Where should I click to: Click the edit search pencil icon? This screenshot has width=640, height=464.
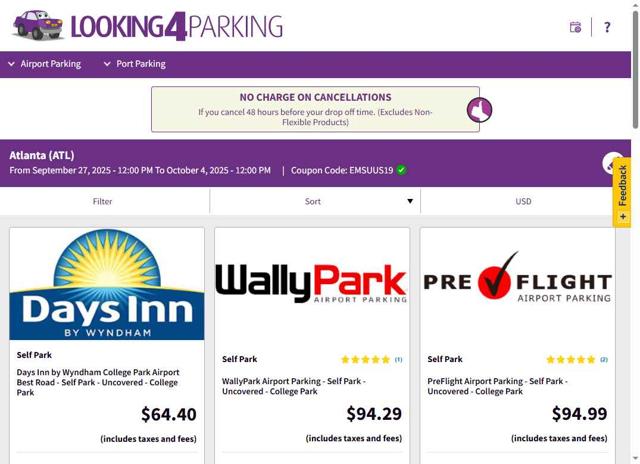pos(612,163)
